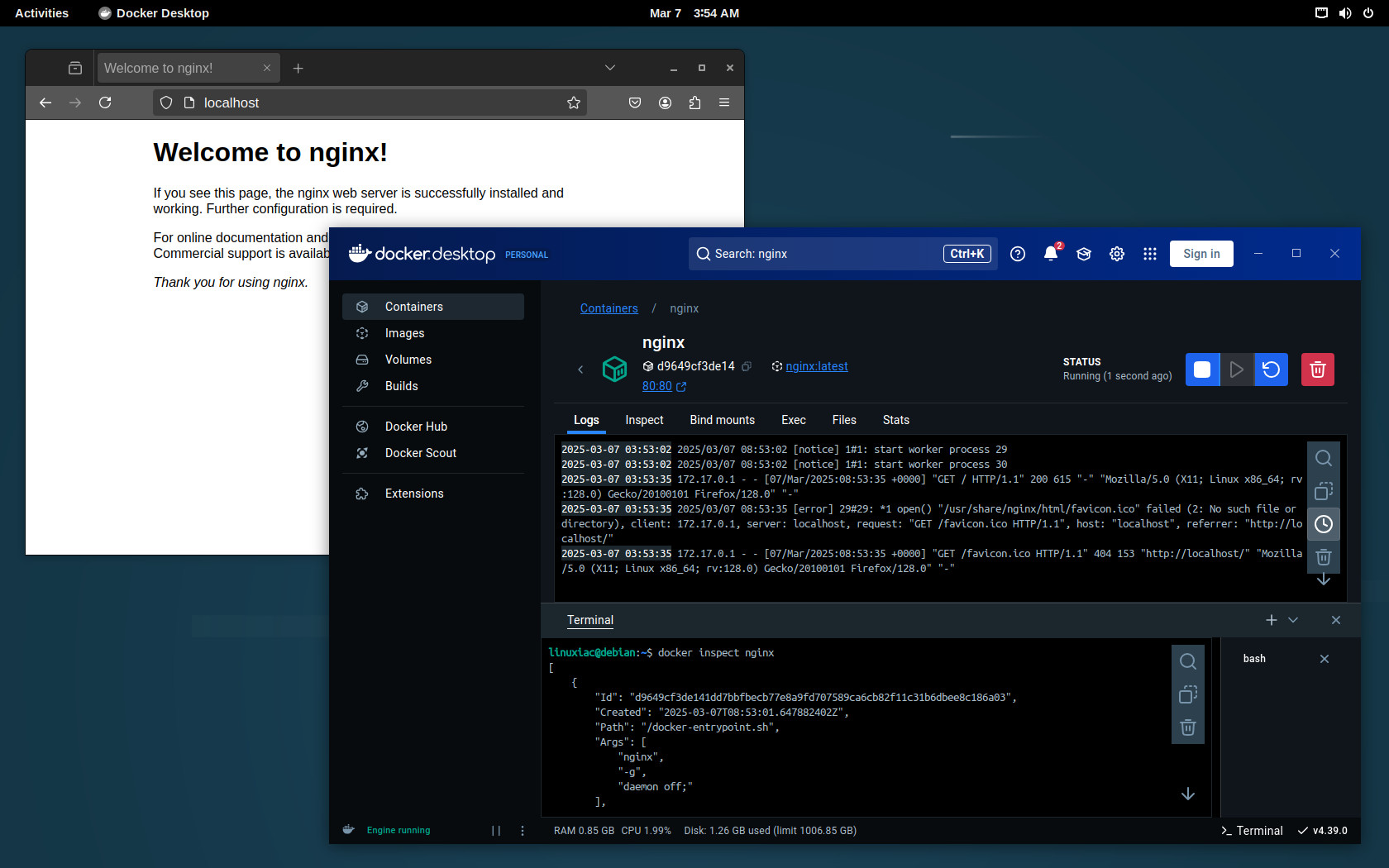1389x868 pixels.
Task: Search the container logs
Action: tap(1324, 458)
